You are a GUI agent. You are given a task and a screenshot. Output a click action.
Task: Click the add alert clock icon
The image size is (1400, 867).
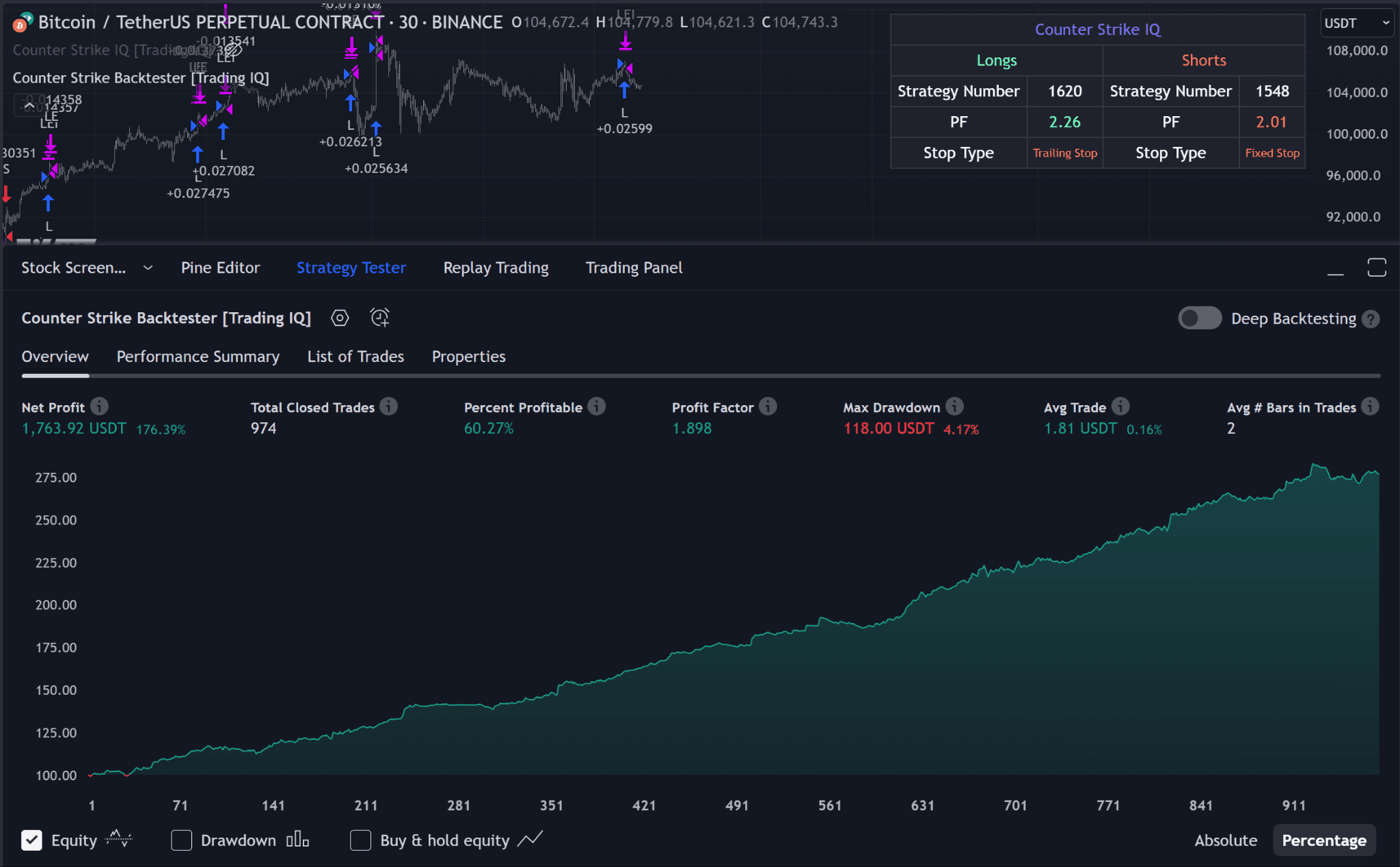380,318
